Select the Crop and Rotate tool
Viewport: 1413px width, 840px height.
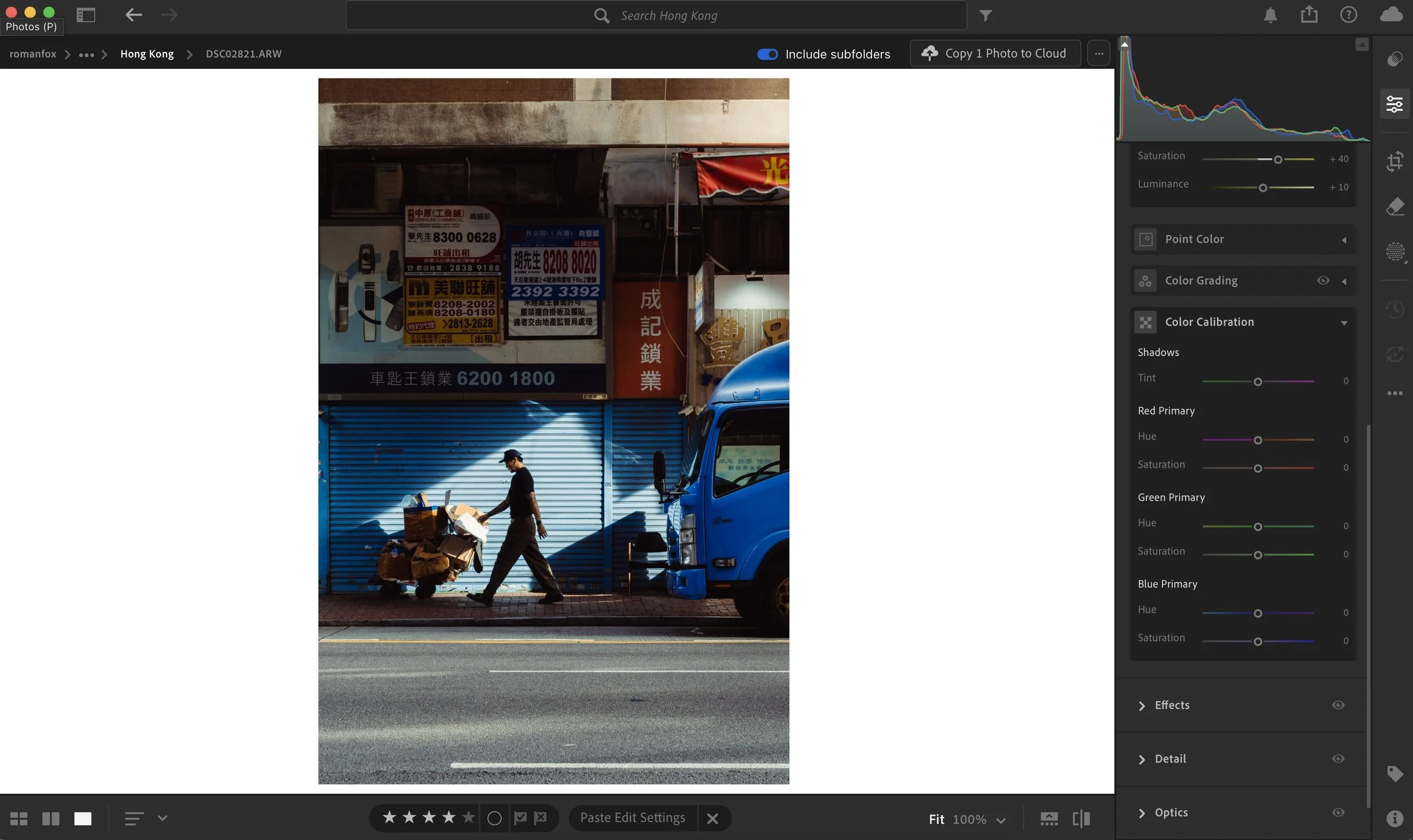[x=1394, y=162]
